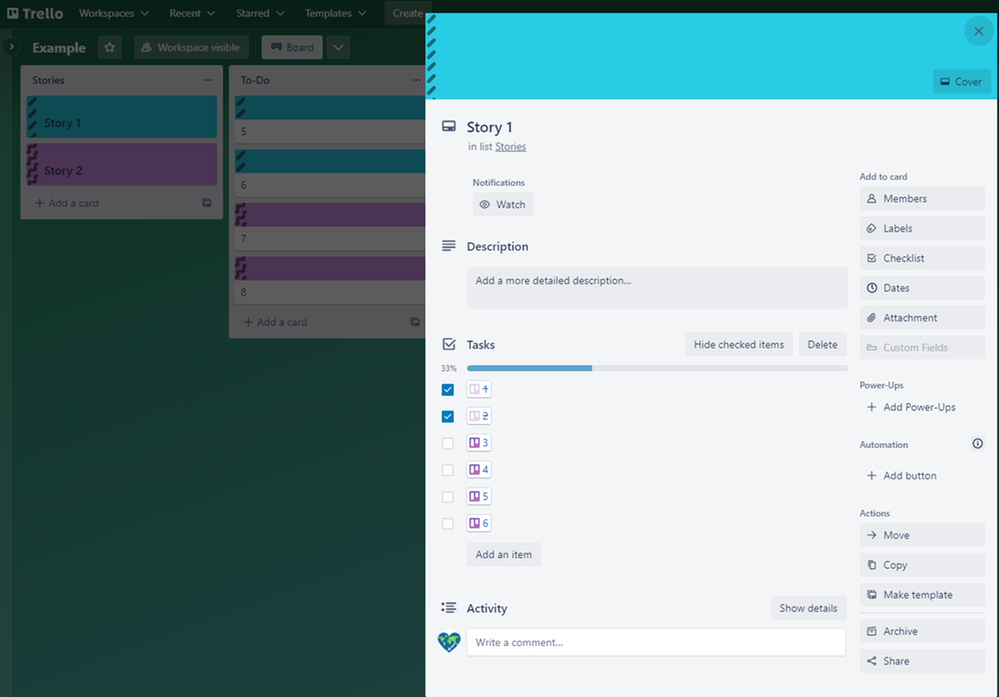Star the Example board
This screenshot has width=999, height=697.
(x=110, y=47)
